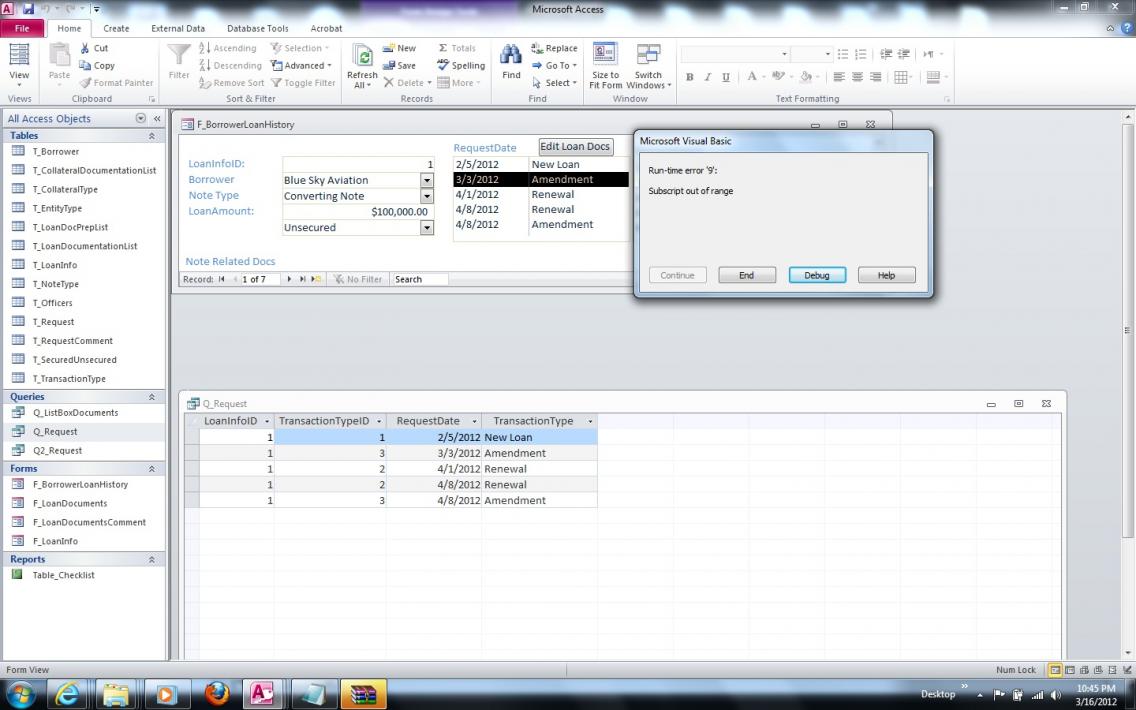Open the F_LoanInfo form in navigation pane
Image resolution: width=1136 pixels, height=710 pixels.
point(55,541)
